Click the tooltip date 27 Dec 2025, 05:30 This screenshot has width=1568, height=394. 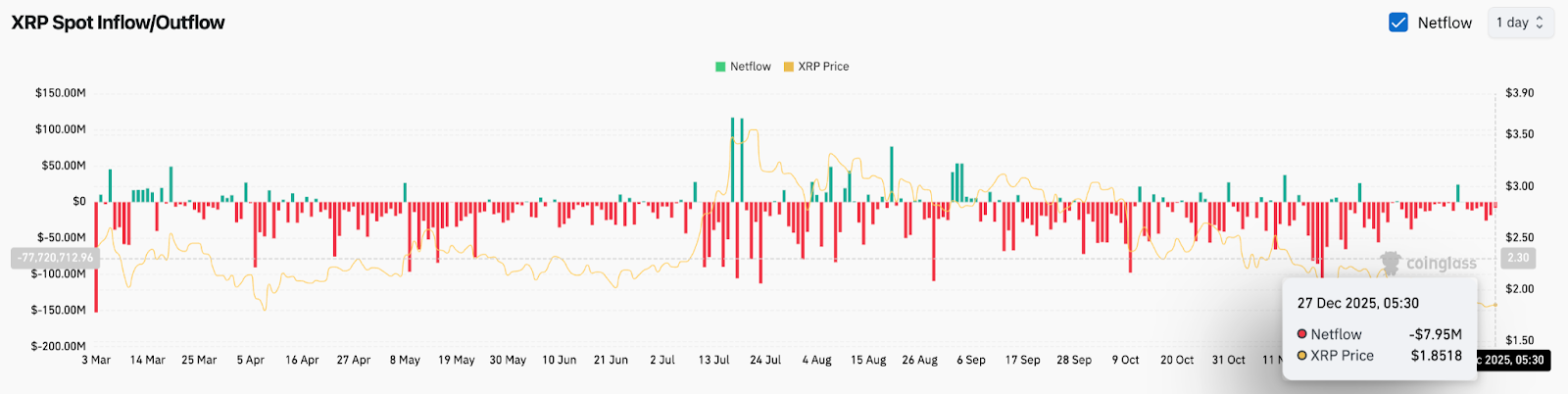1357,304
